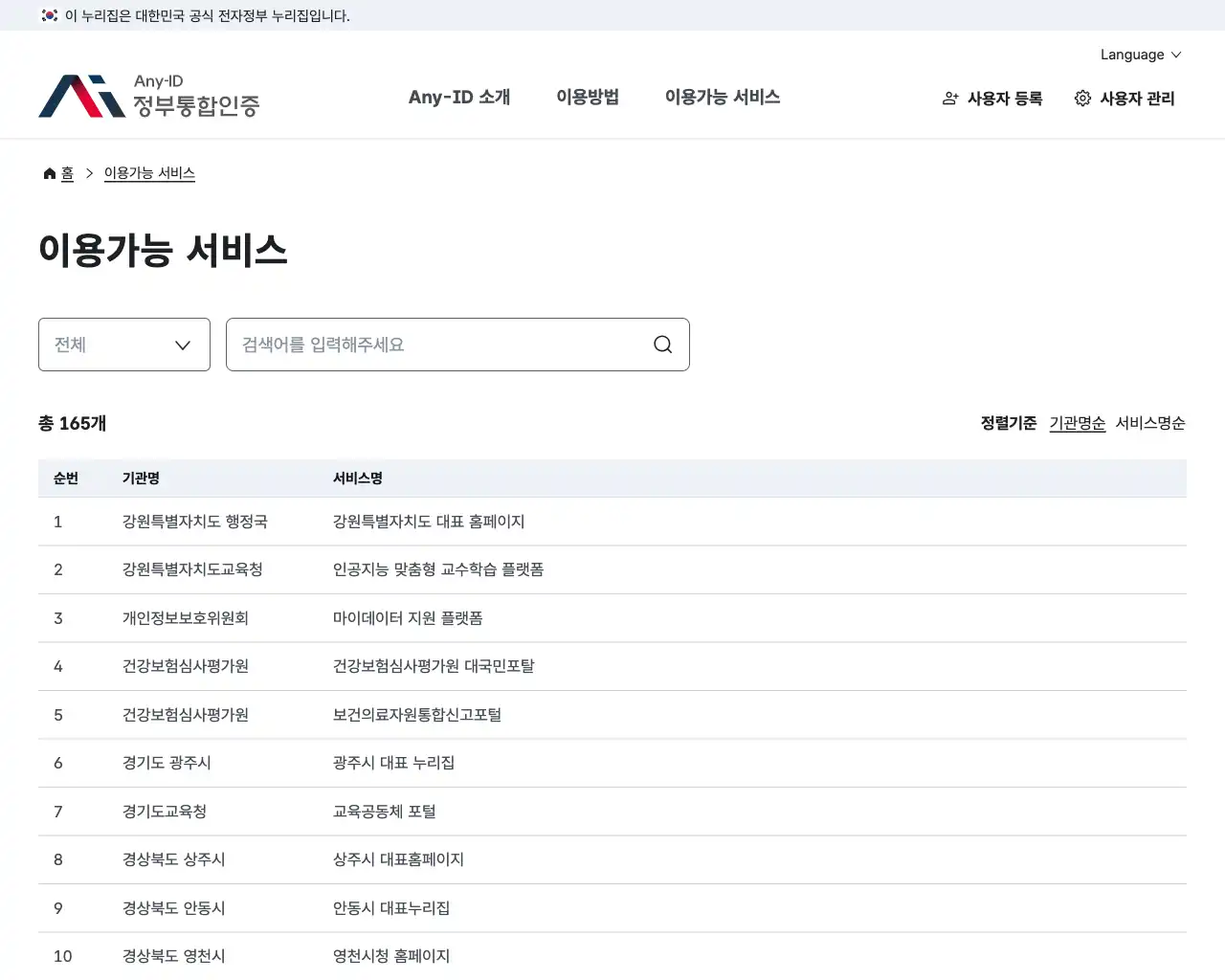1225x980 pixels.
Task: Click the 사용자 등록 person icon
Action: click(x=950, y=99)
